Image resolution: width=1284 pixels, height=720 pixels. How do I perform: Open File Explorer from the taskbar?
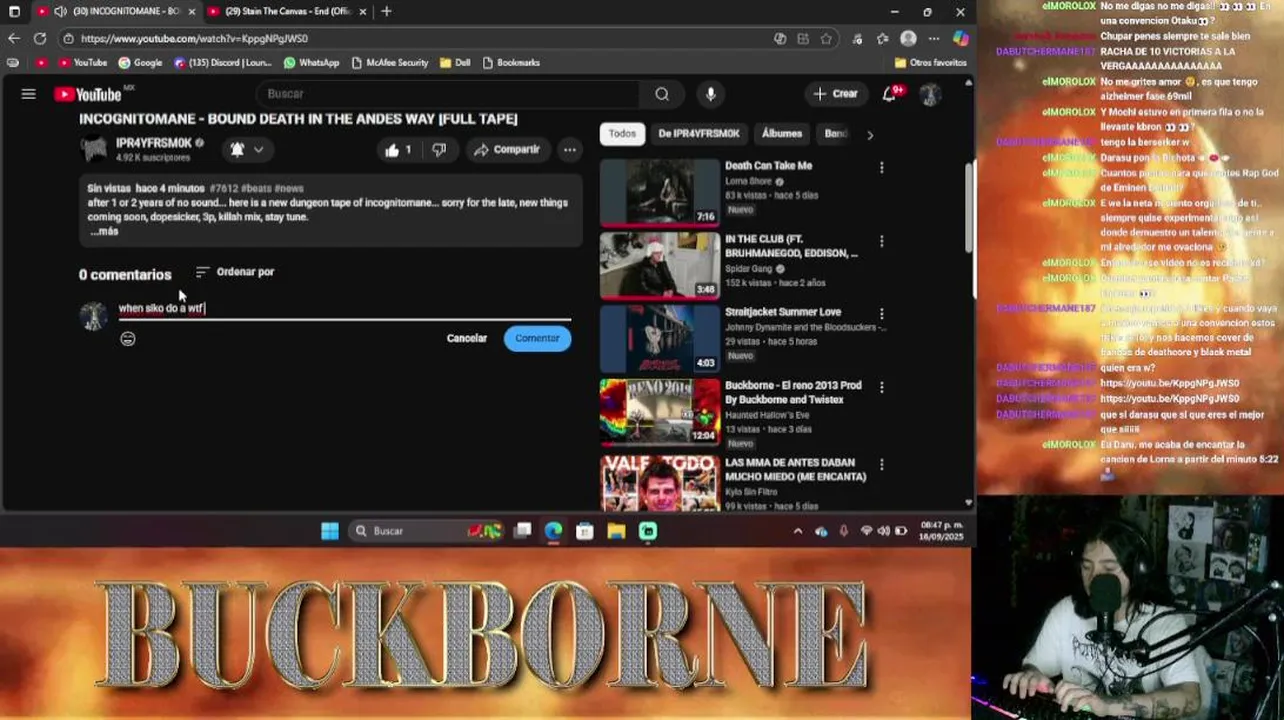pos(616,531)
